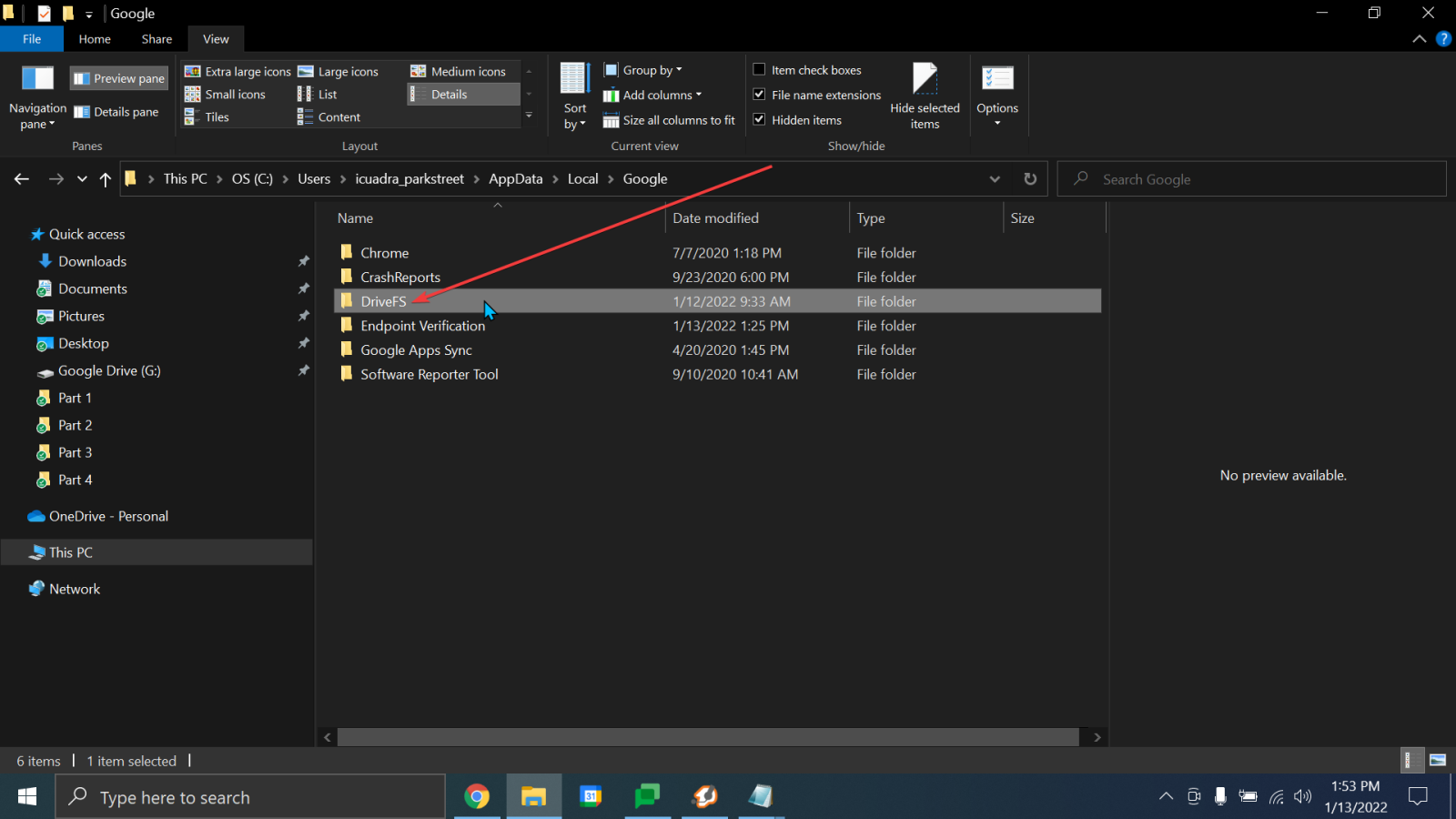Expand the address bar history dropdown
1456x819 pixels.
pos(995,179)
